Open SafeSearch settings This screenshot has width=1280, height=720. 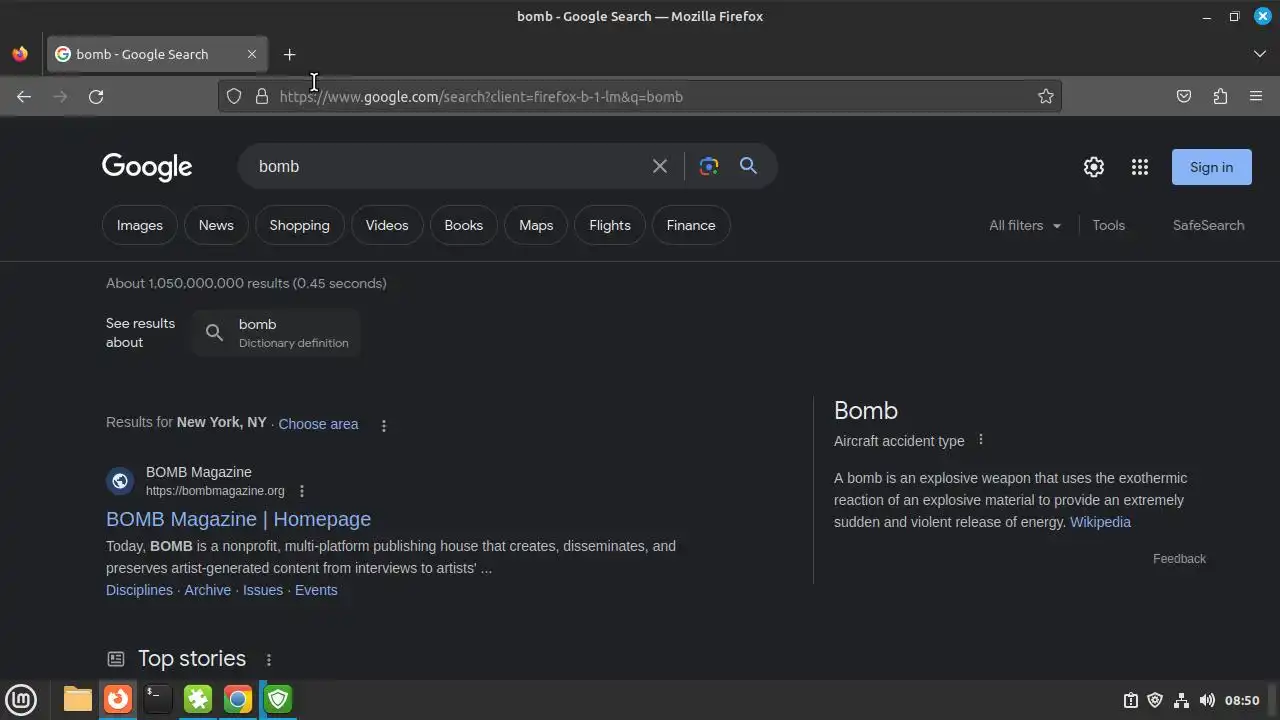pos(1208,225)
